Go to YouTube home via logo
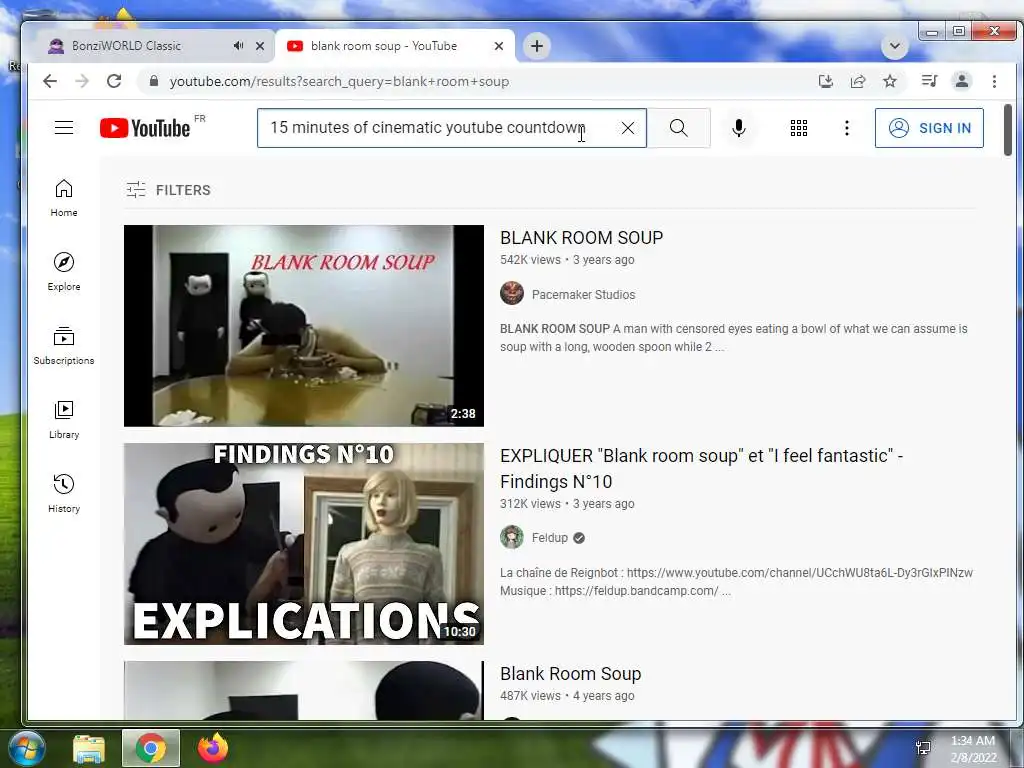 (x=145, y=128)
